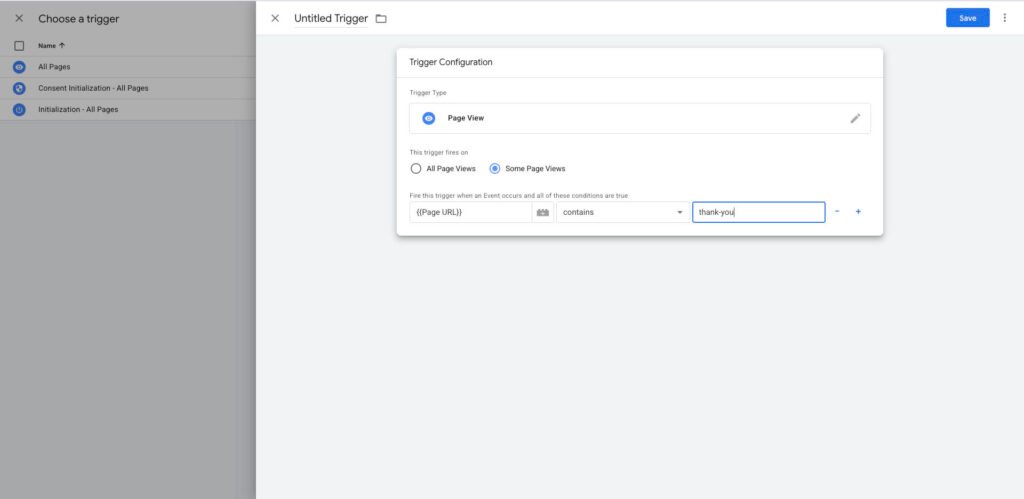The image size is (1024, 499).
Task: Add a condition with the plus icon
Action: [x=858, y=212]
